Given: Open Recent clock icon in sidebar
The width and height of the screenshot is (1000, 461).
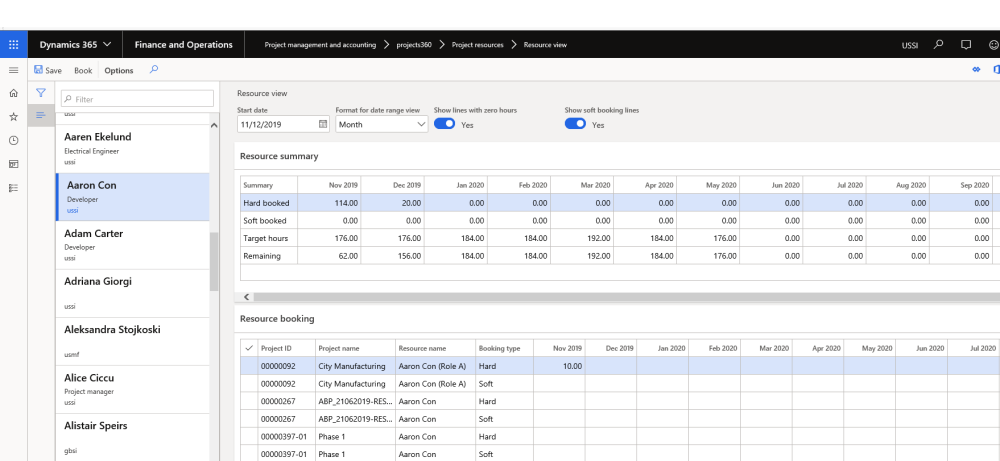Looking at the screenshot, I should point(14,140).
